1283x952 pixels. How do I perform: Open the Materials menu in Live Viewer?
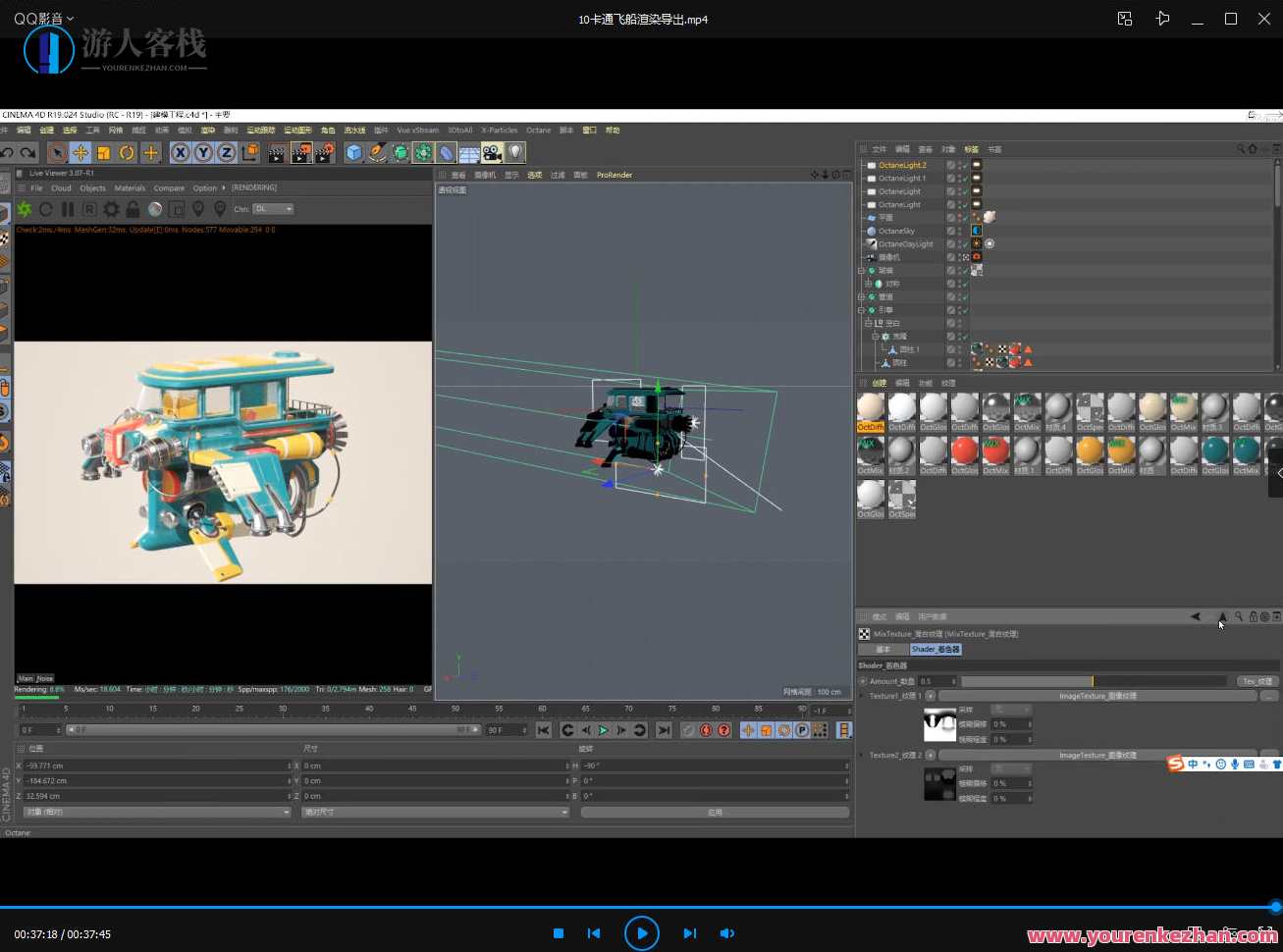click(130, 188)
